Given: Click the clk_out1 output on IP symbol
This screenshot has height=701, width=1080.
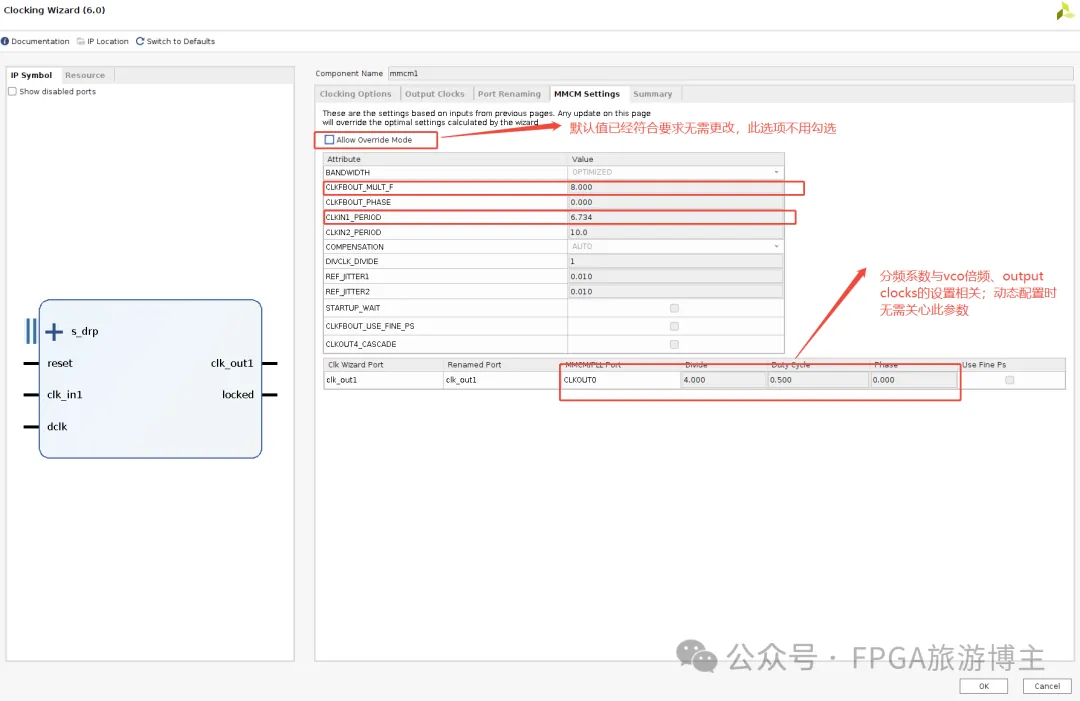Looking at the screenshot, I should (232, 364).
